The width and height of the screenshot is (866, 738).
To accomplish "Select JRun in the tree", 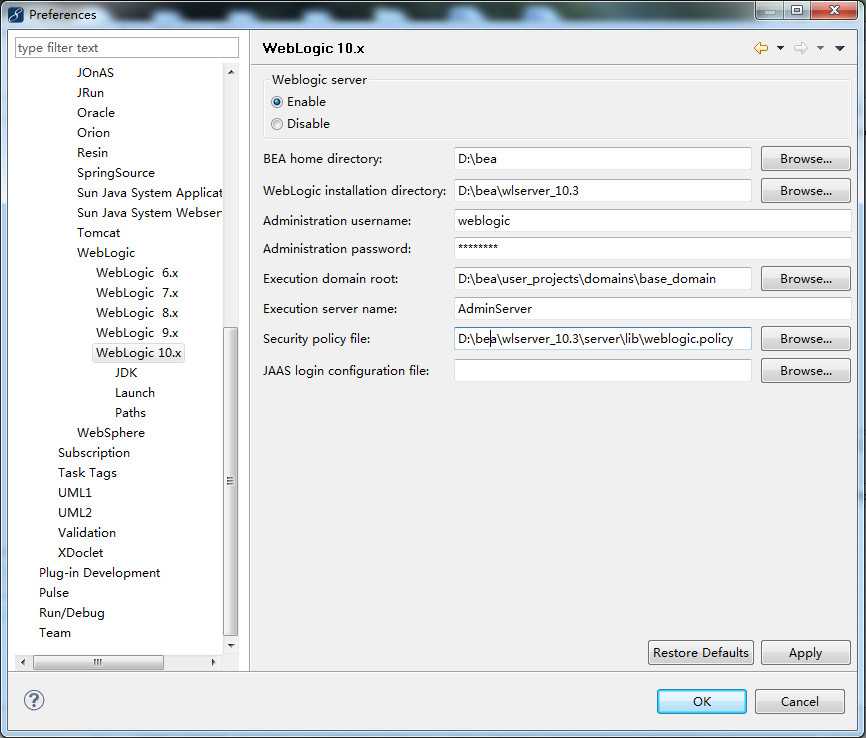I will point(90,93).
